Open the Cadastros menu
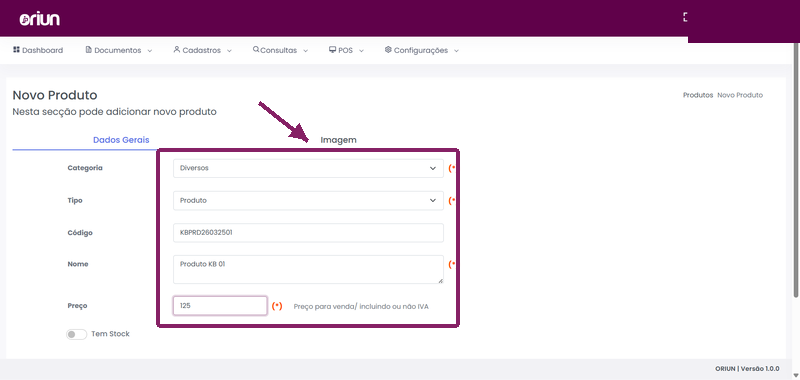 pyautogui.click(x=203, y=50)
